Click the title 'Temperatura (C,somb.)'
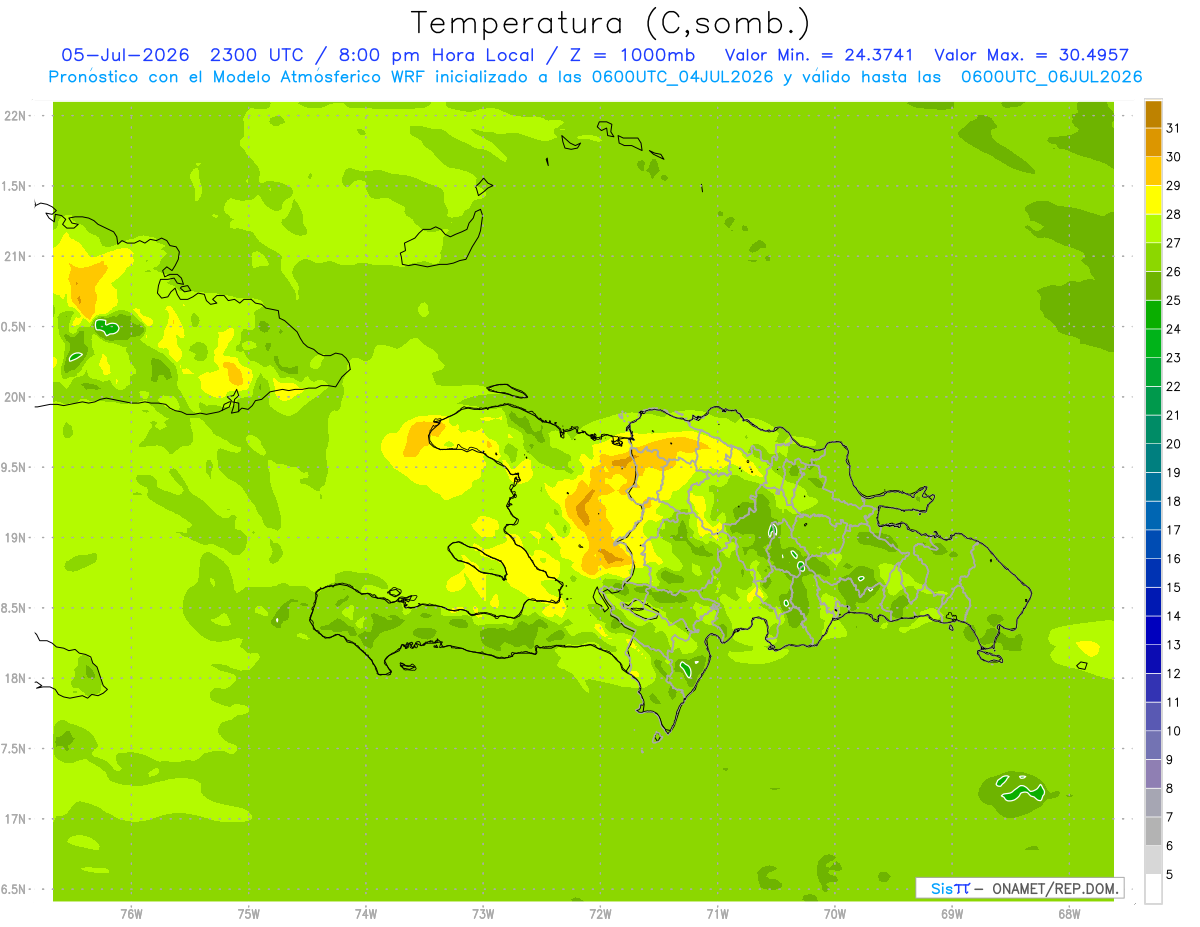 pos(611,23)
